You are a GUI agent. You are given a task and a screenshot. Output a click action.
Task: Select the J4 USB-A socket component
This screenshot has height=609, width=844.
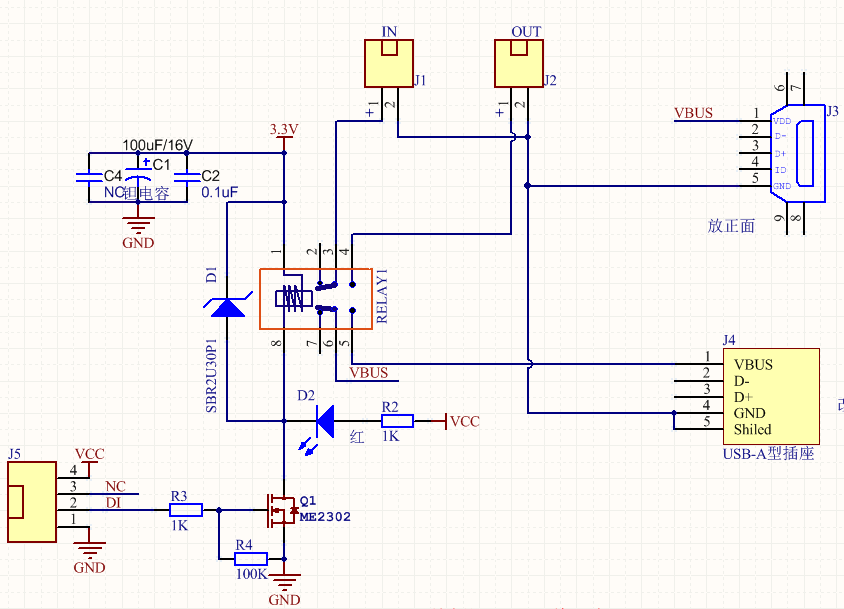coord(770,397)
